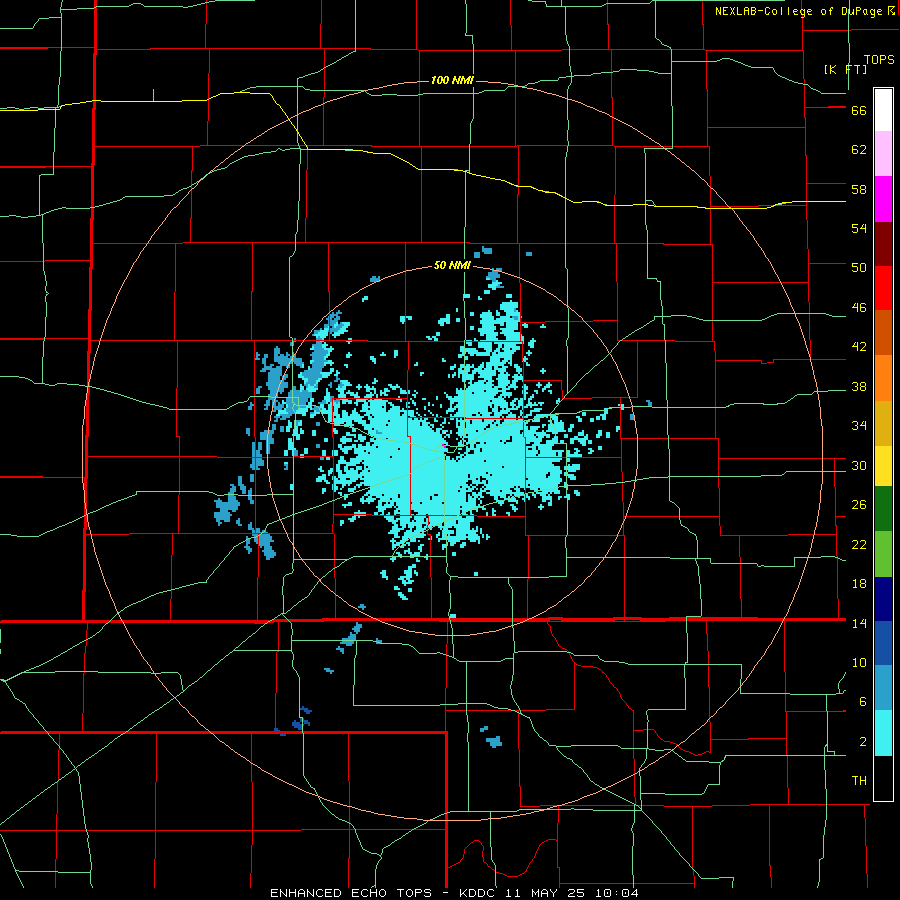Click the legend value 54
This screenshot has width=900, height=900.
coord(859,228)
